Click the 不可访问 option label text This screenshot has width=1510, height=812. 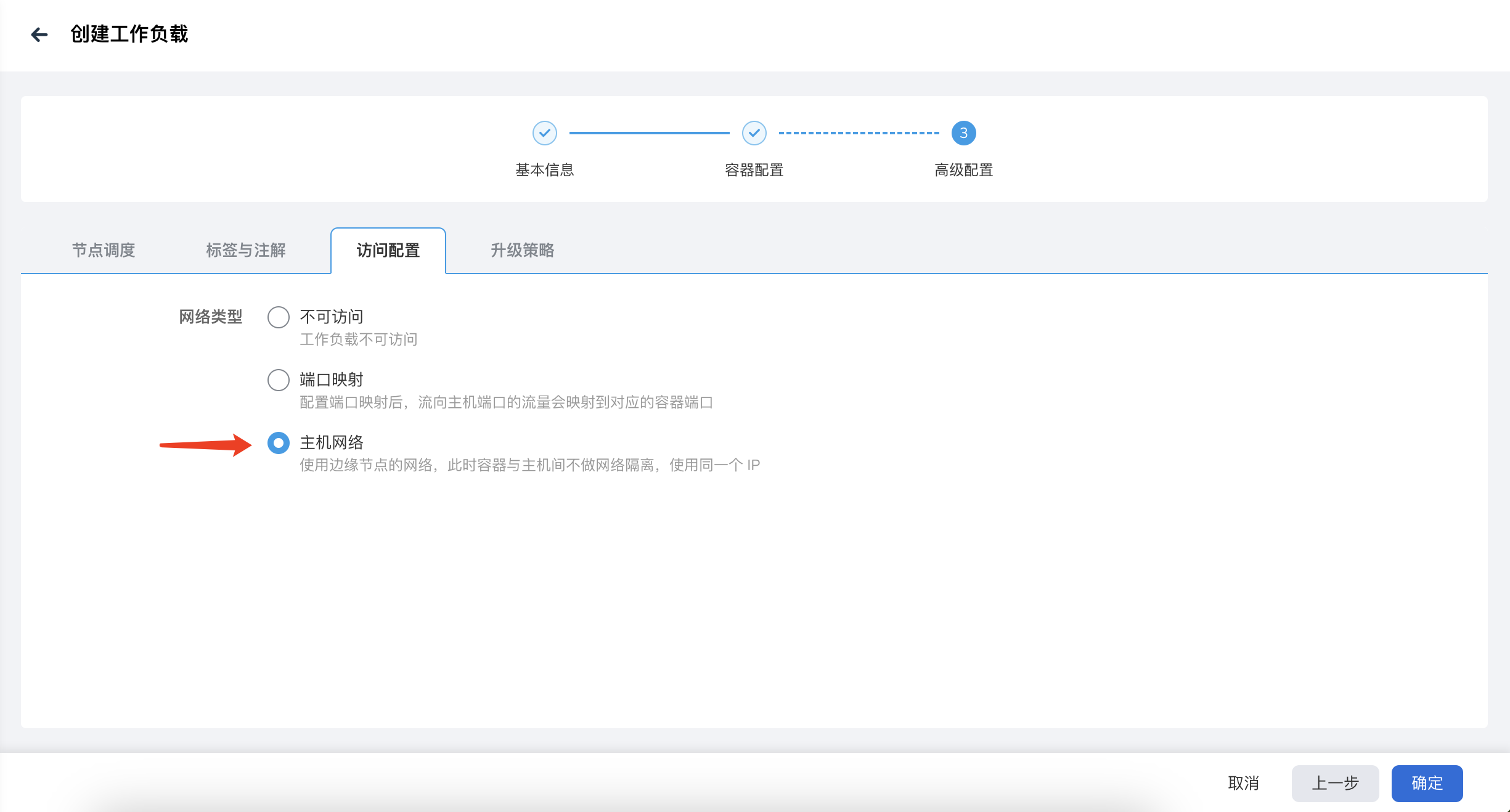pos(331,316)
